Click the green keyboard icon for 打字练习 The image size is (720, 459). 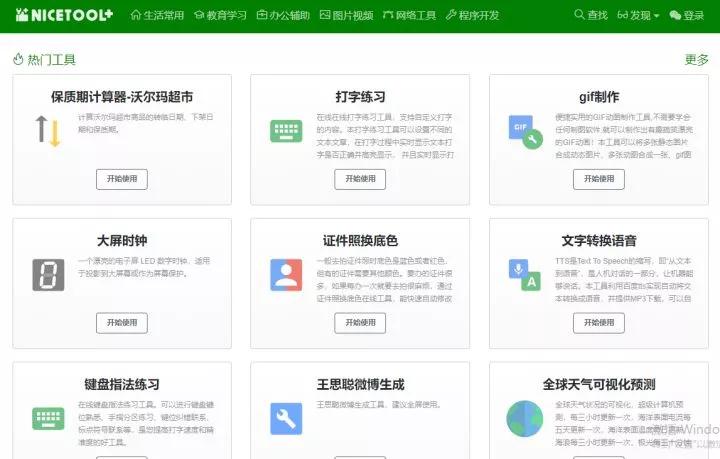(x=286, y=131)
